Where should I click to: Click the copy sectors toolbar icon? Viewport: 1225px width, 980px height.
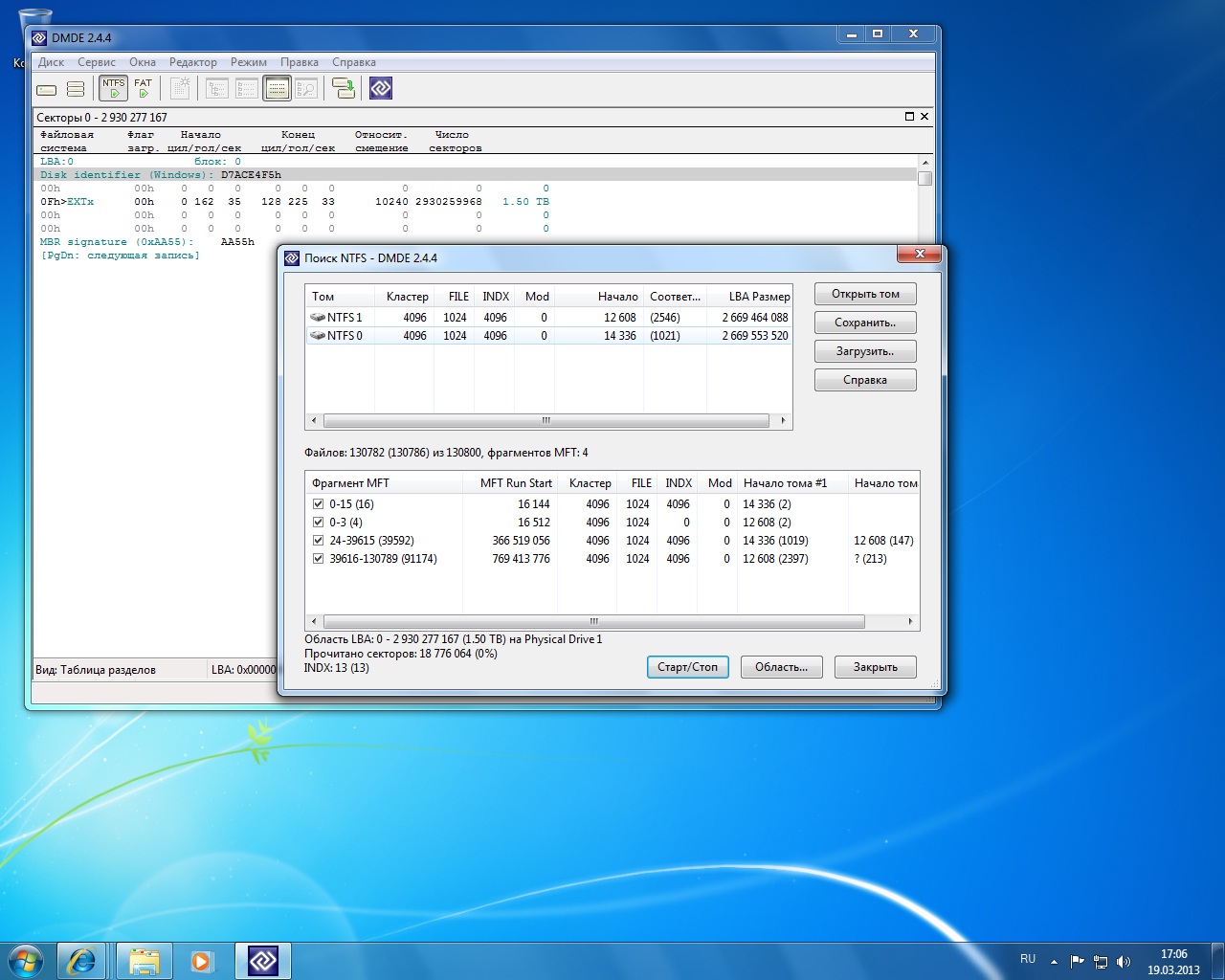point(343,89)
